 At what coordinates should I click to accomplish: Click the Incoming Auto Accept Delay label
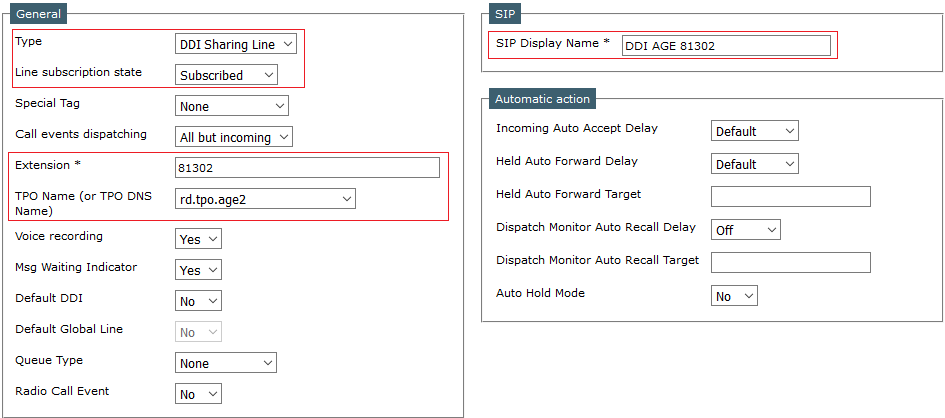point(577,128)
